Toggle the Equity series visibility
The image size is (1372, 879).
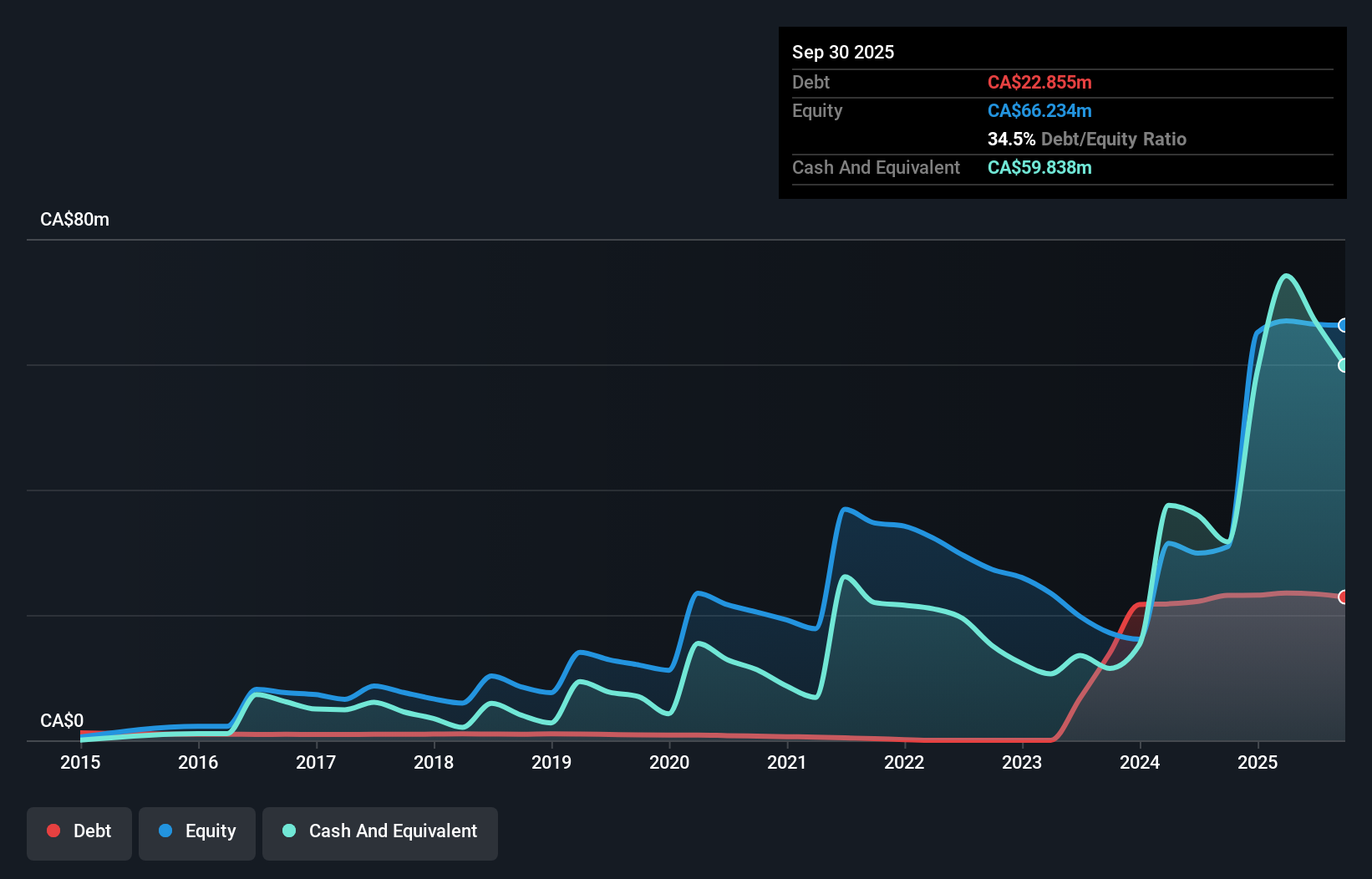[x=196, y=832]
